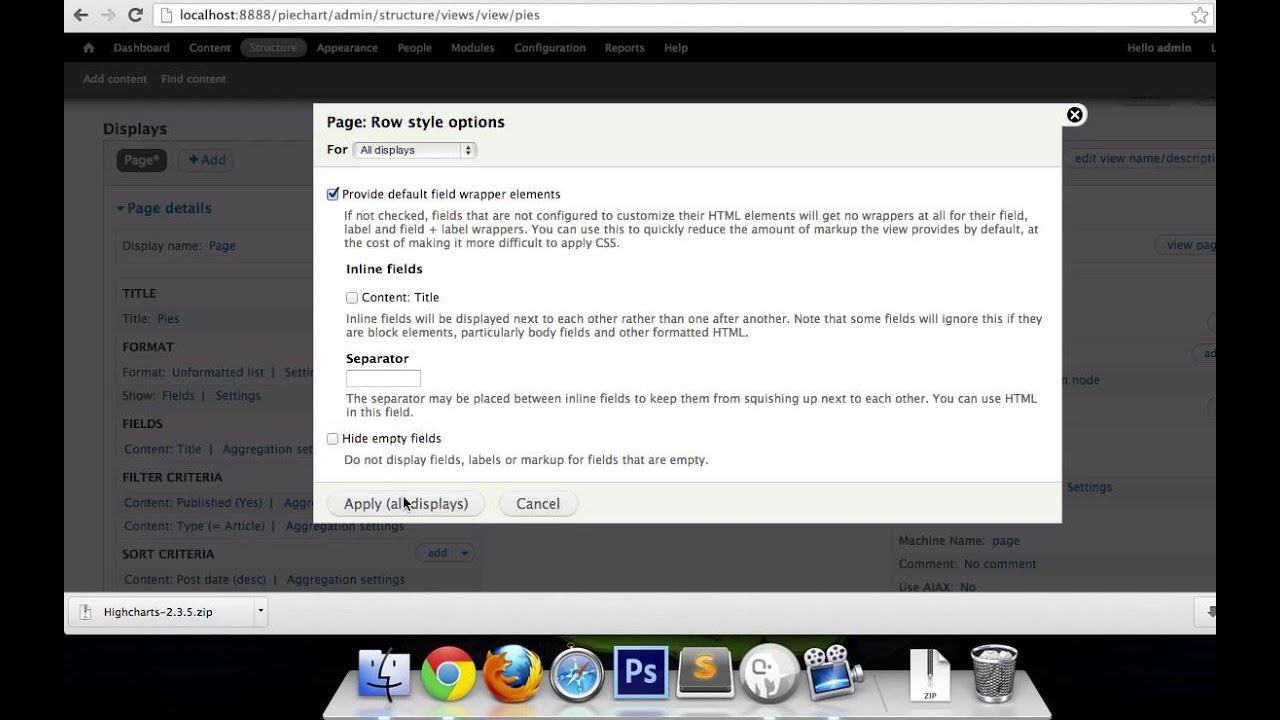This screenshot has height=720, width=1280.
Task: Edit the Content: Title field link
Action: click(163, 450)
